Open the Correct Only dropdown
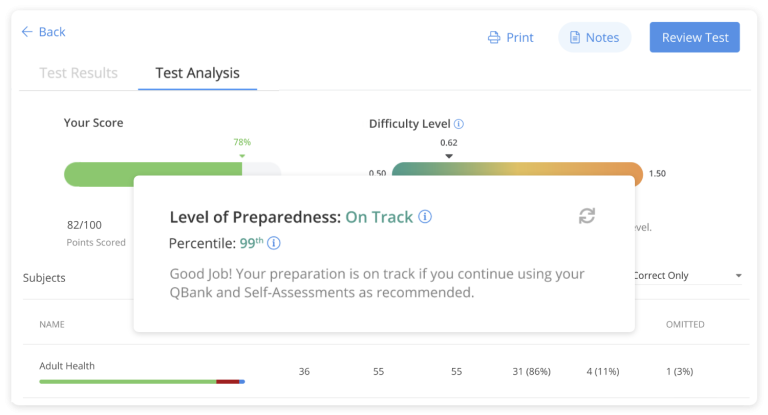 (690, 276)
